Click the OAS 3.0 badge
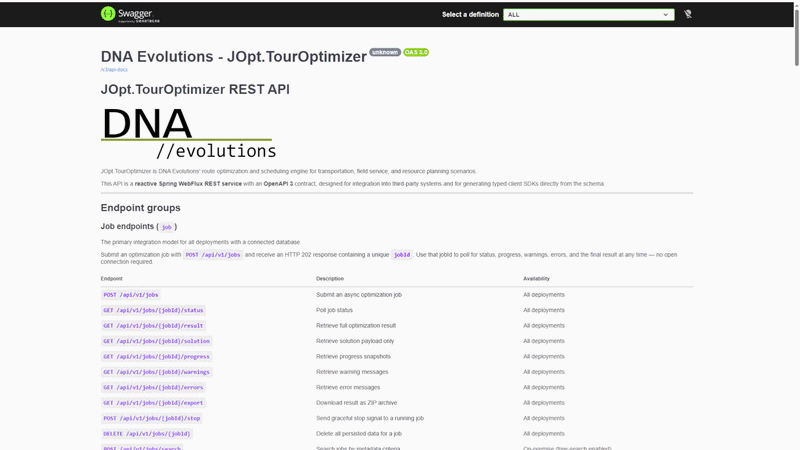 (x=416, y=52)
